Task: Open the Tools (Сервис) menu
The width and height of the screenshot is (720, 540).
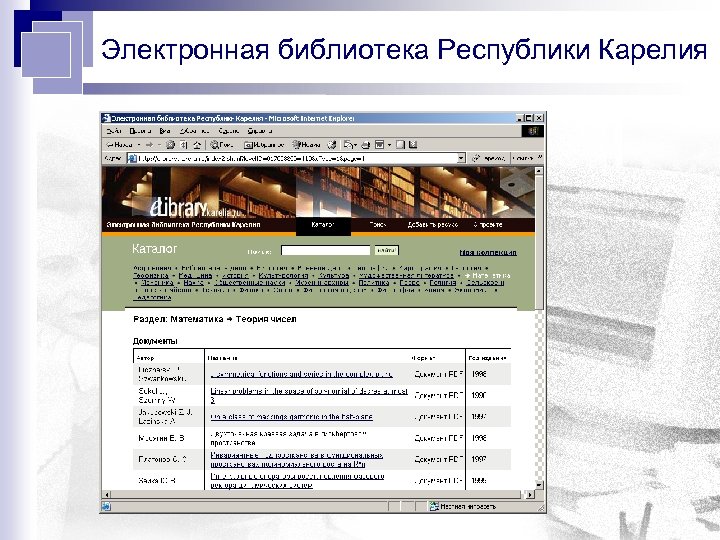Action: [x=228, y=131]
